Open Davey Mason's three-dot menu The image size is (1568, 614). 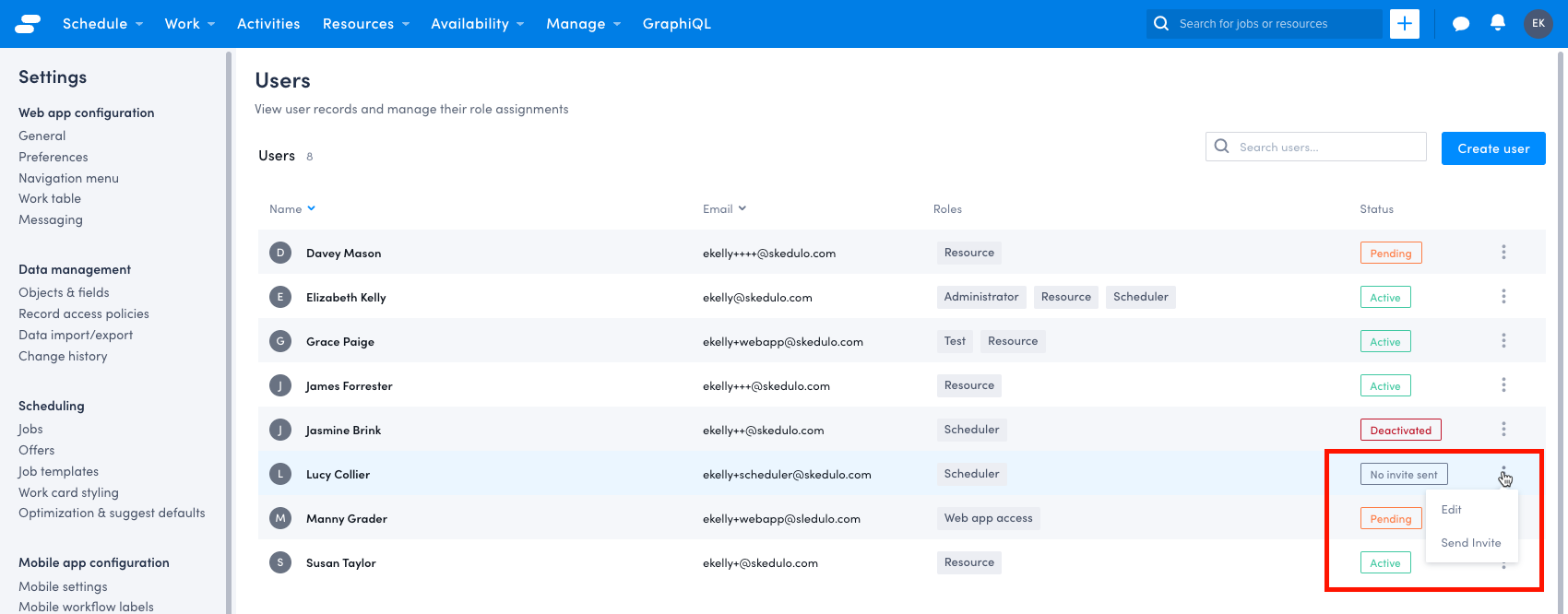tap(1503, 253)
